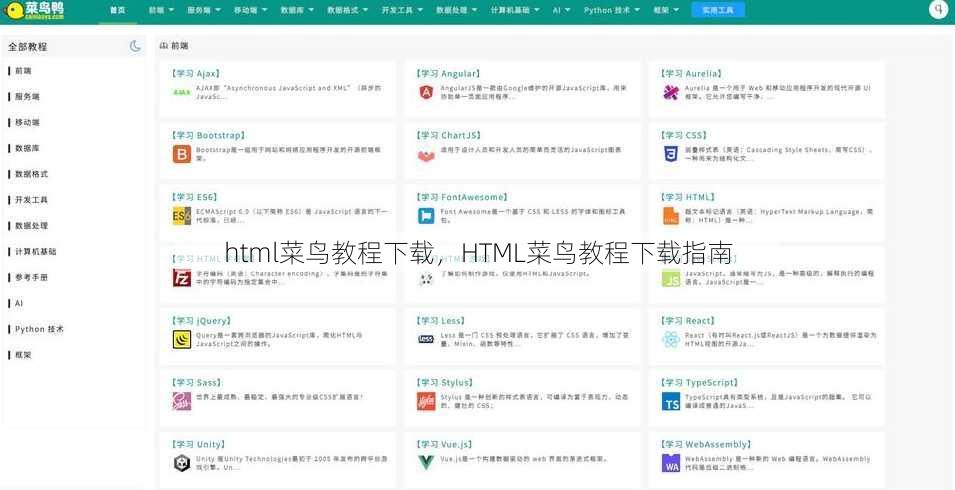Screen dimensions: 955x490
Task: Click the Unity cube icon
Action: click(181, 463)
